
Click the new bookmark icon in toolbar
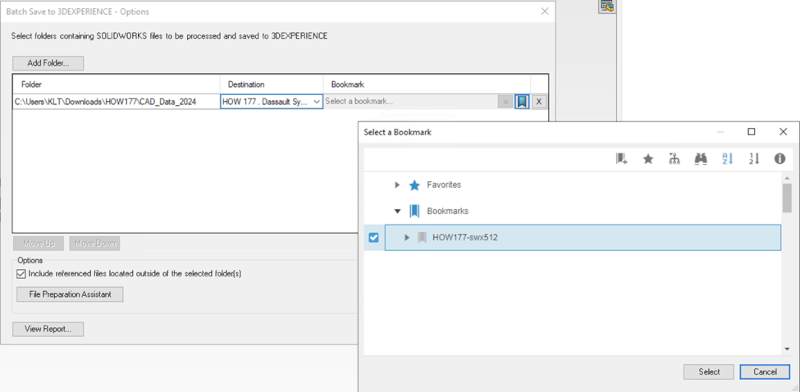(x=621, y=159)
